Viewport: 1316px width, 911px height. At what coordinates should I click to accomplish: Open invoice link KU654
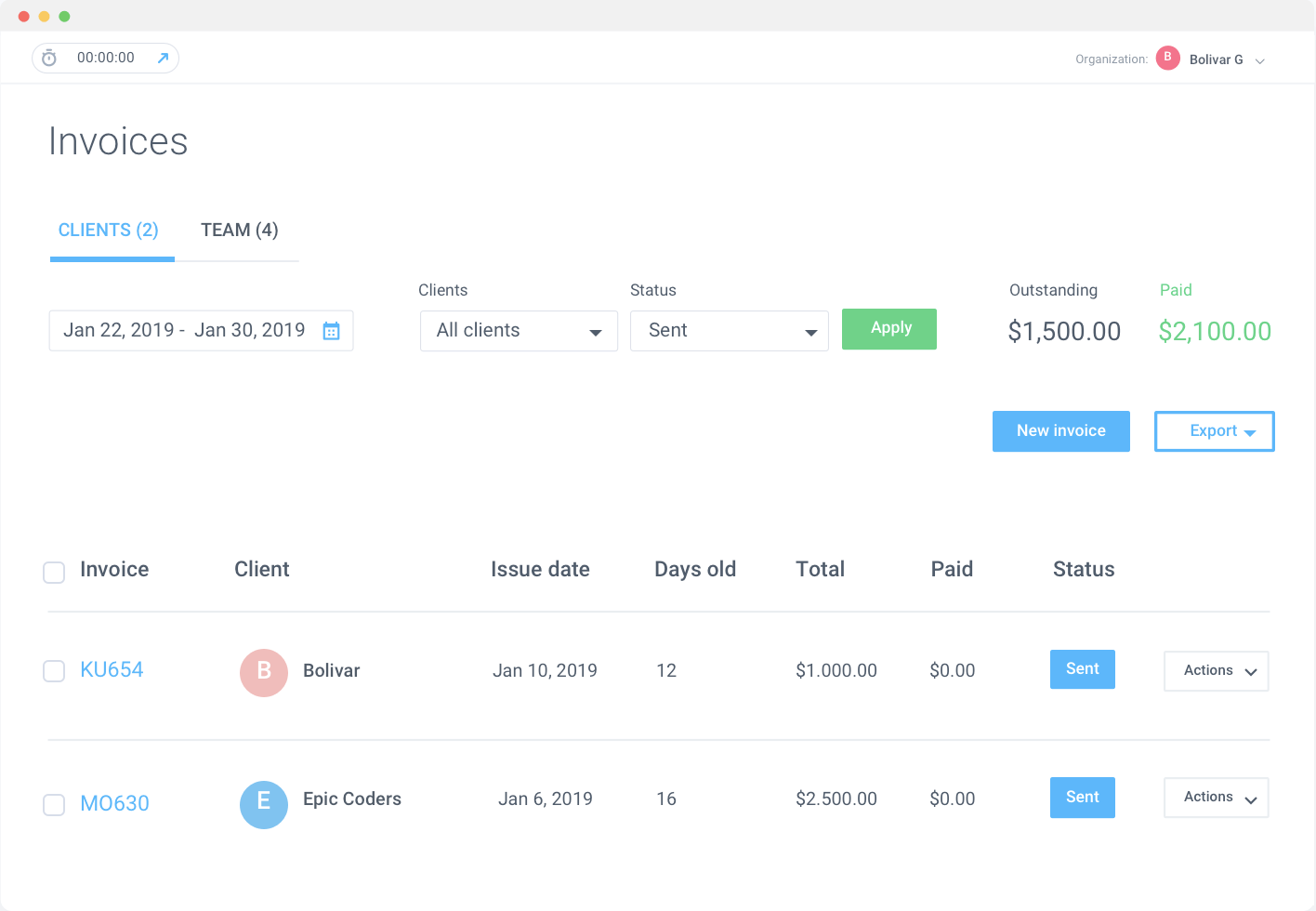tap(112, 670)
